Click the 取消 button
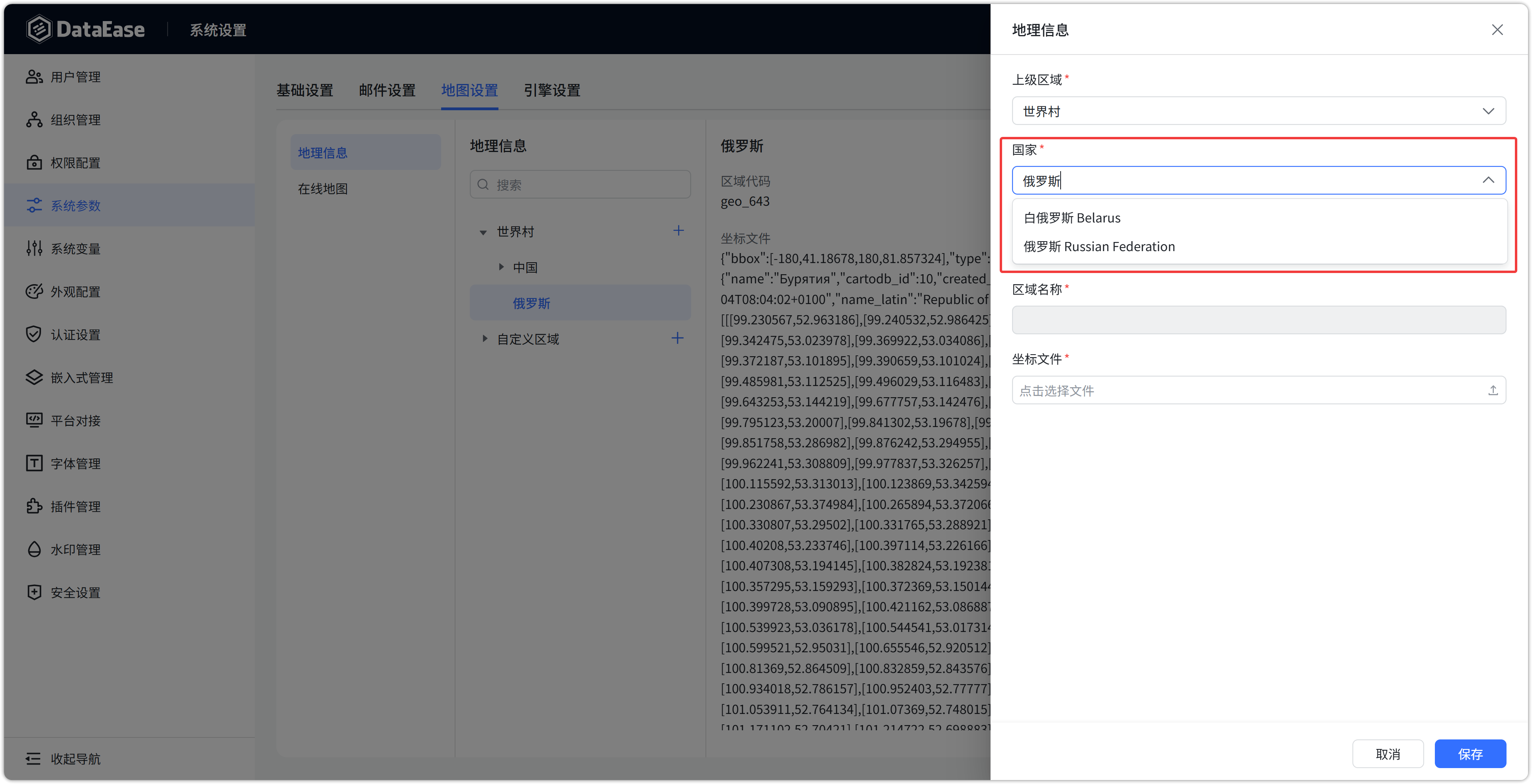Viewport: 1532px width, 784px height. click(1387, 754)
